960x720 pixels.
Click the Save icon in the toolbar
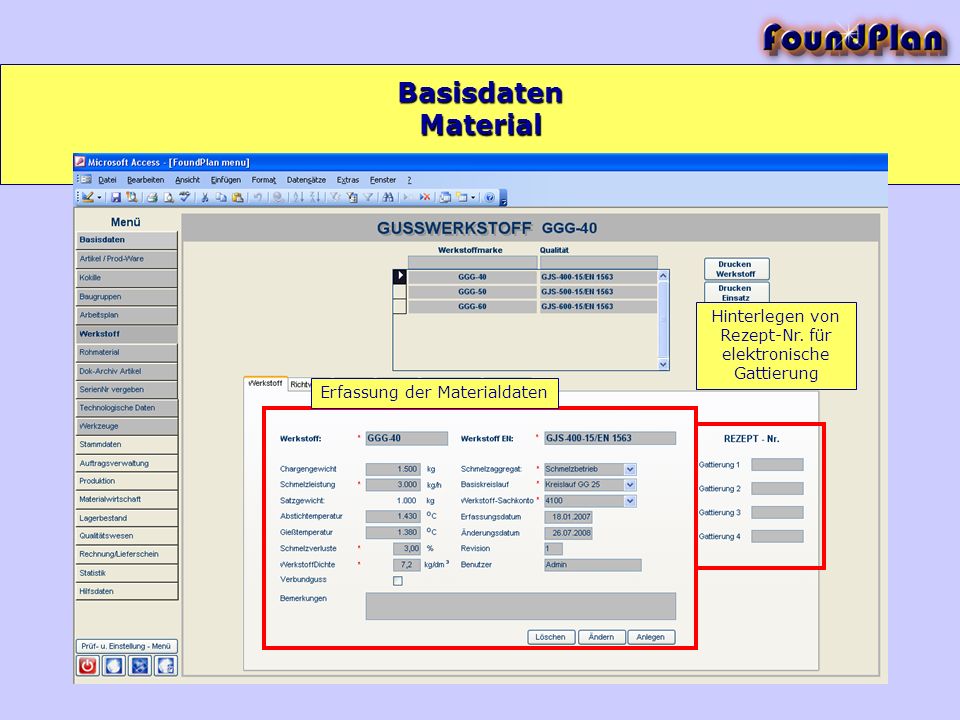115,197
